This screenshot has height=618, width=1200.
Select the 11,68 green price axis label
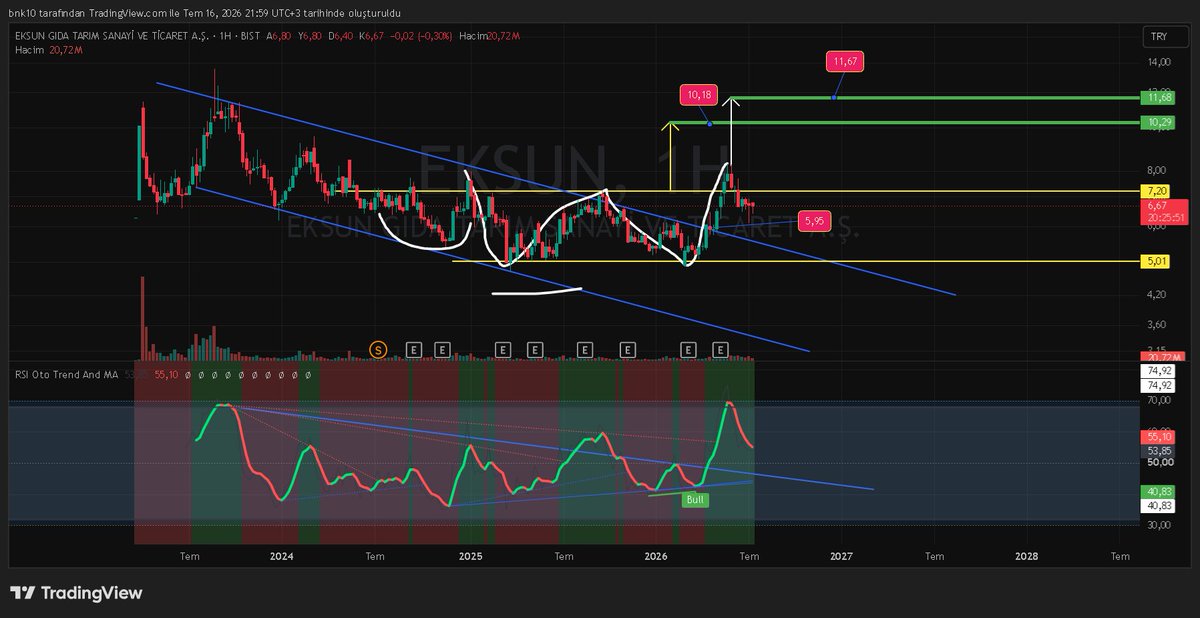pyautogui.click(x=1160, y=98)
